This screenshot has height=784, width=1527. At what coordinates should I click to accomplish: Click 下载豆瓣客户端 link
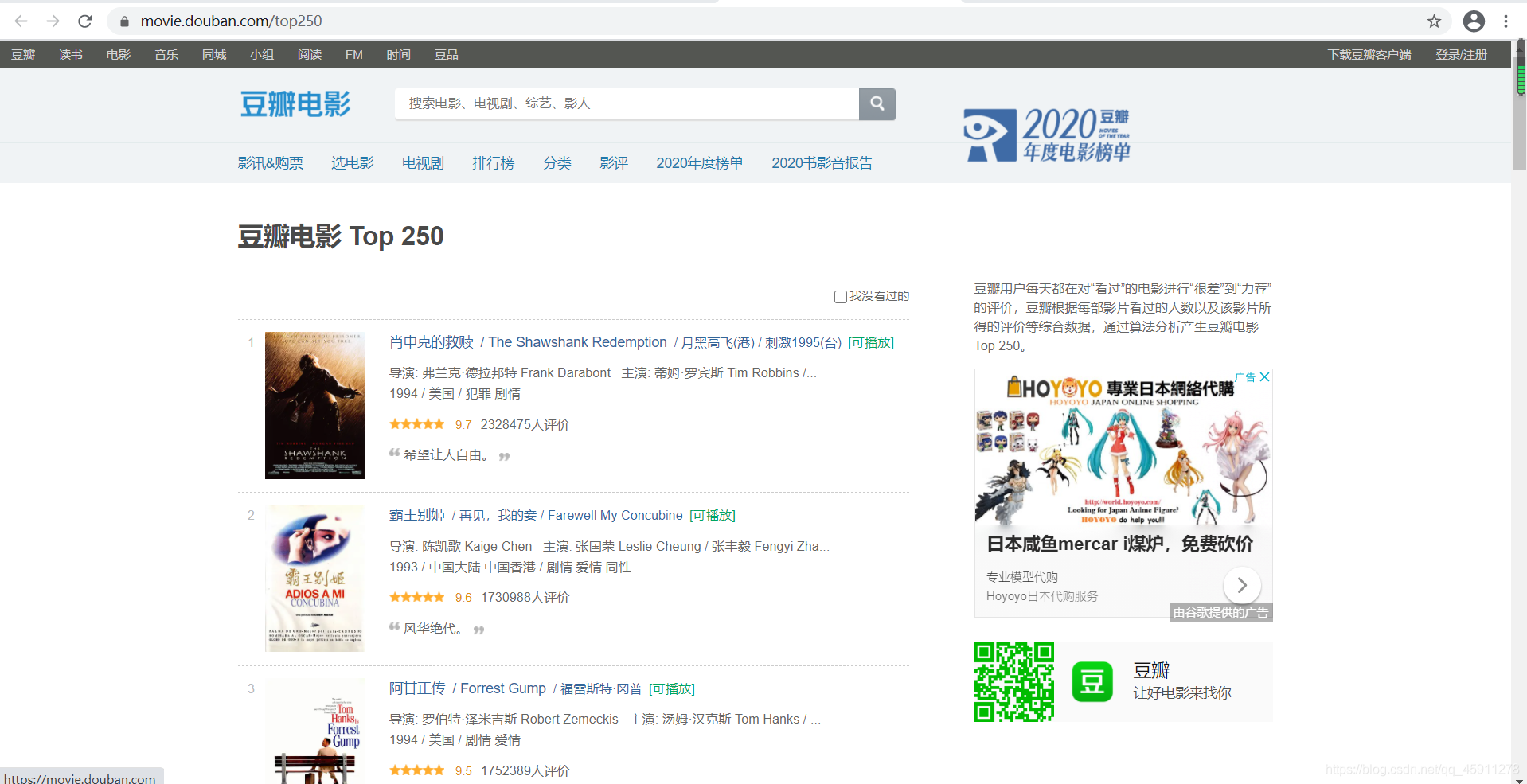(1369, 55)
